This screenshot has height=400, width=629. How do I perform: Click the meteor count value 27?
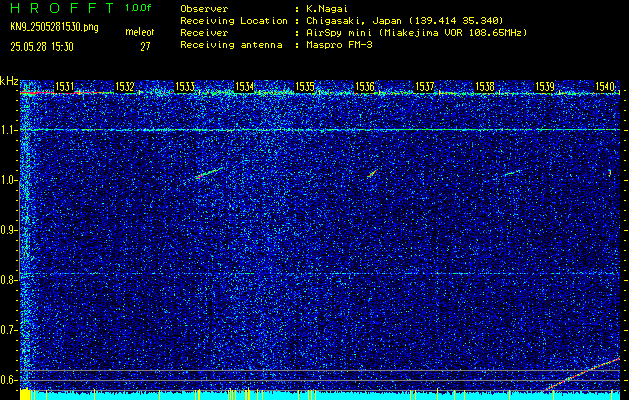pyautogui.click(x=145, y=47)
